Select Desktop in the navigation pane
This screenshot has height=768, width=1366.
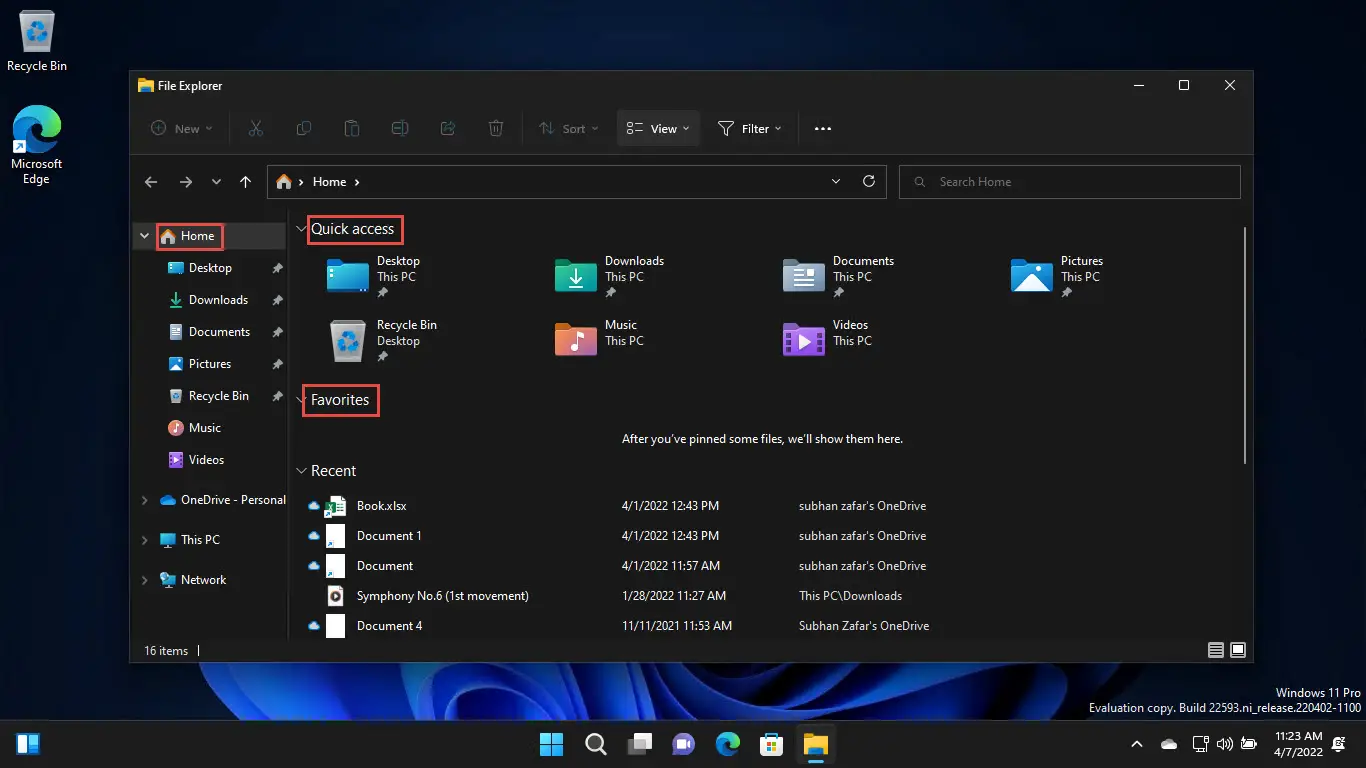pyautogui.click(x=210, y=268)
